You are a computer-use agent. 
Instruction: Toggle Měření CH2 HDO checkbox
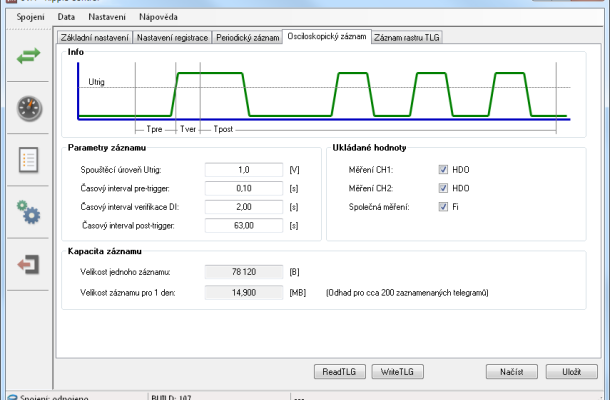pos(443,188)
